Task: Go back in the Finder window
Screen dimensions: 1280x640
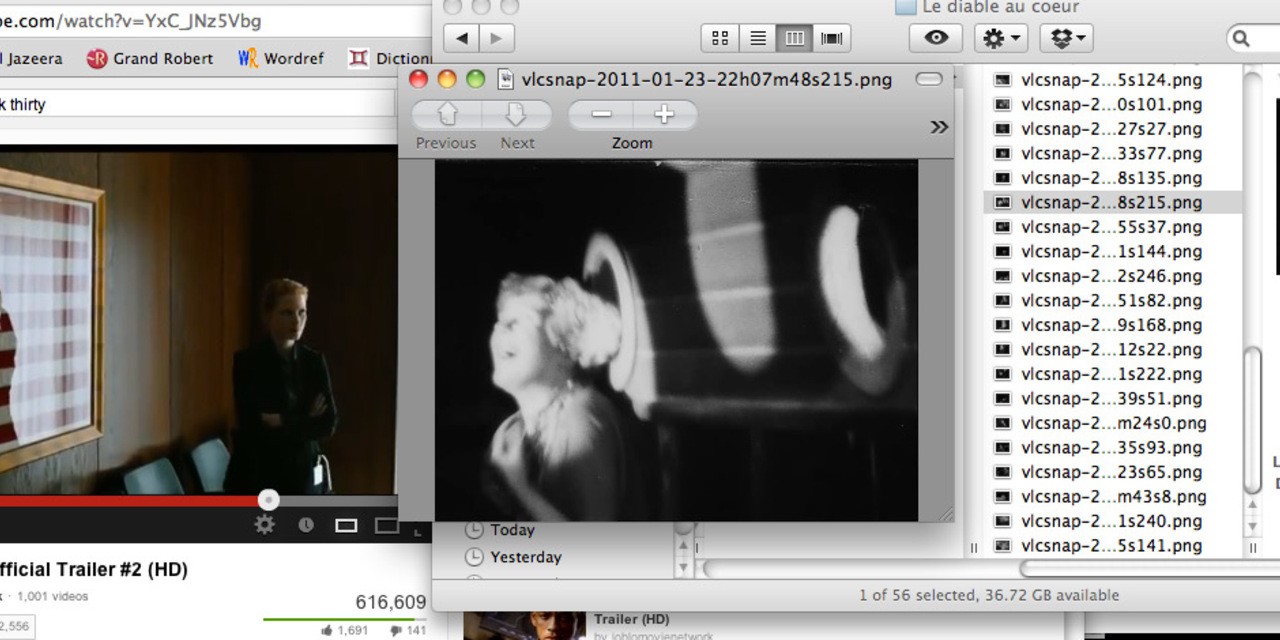Action: coord(461,38)
